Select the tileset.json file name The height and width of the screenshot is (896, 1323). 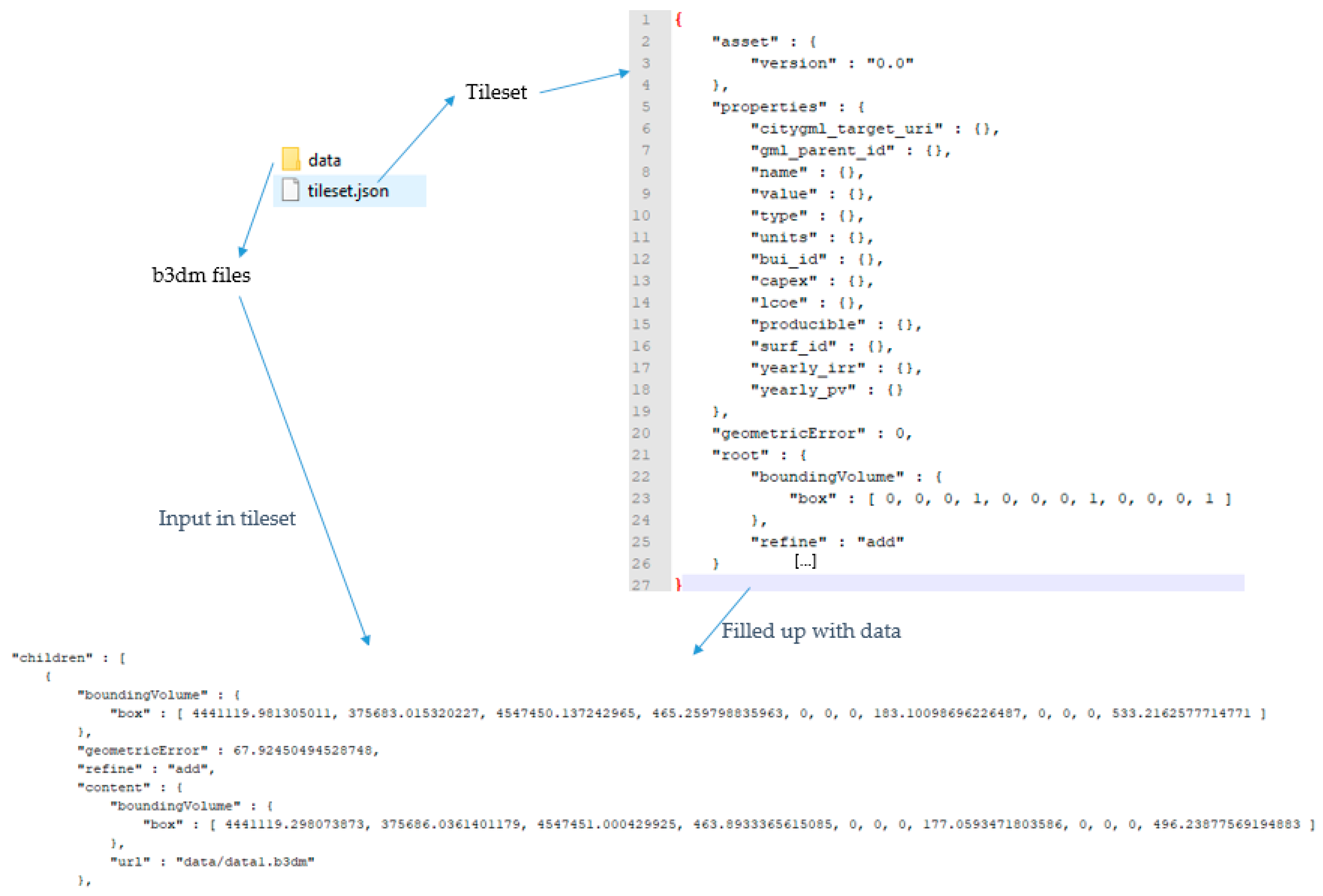[x=348, y=191]
